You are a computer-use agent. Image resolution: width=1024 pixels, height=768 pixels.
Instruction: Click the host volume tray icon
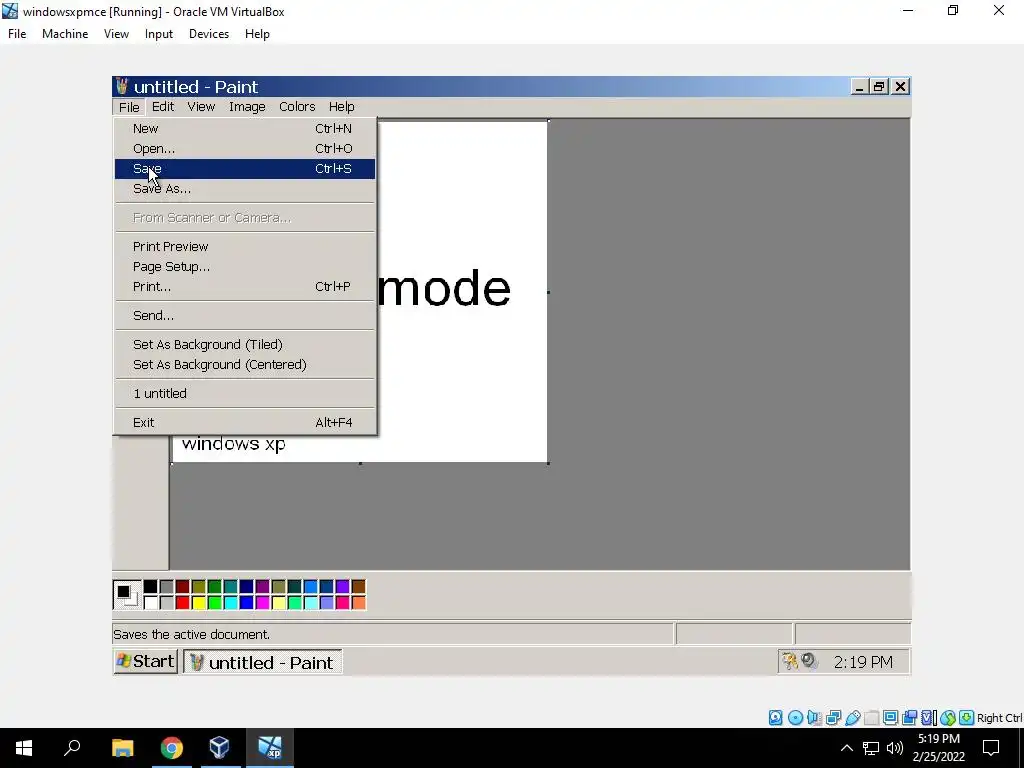(895, 748)
